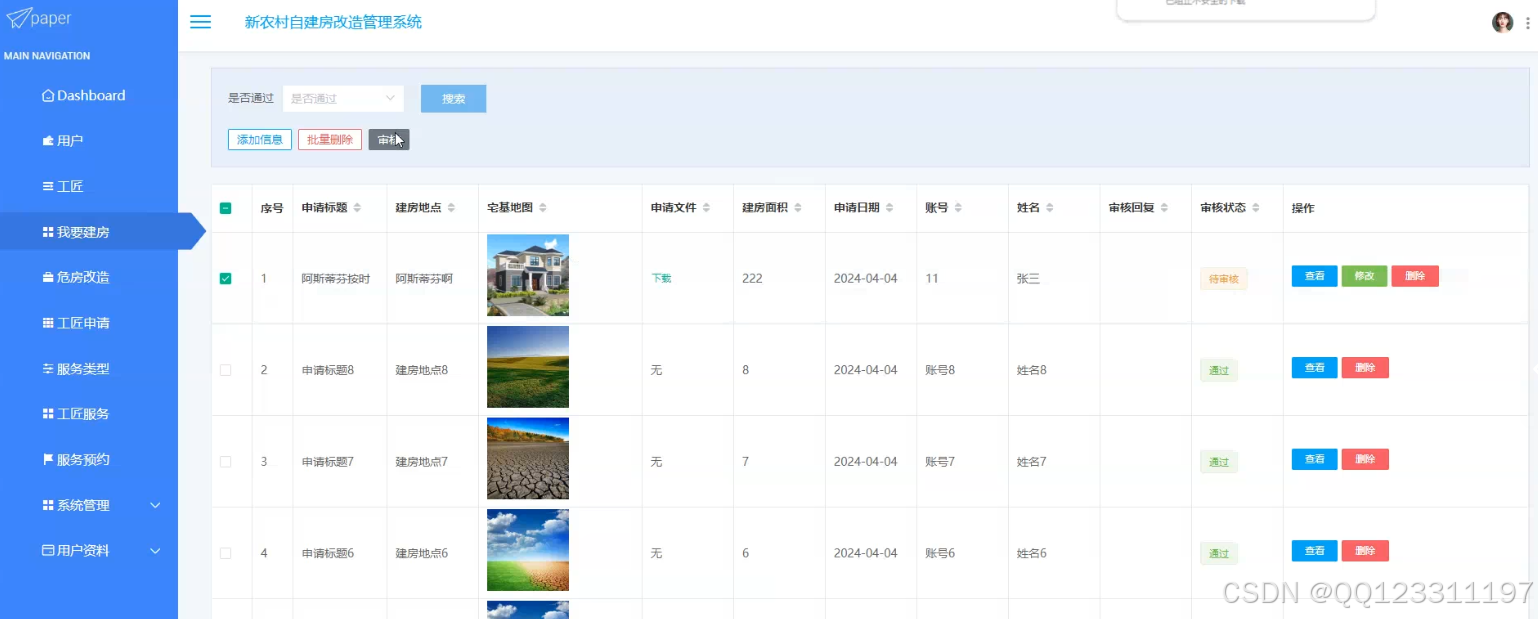Check the checkbox for 申请标题8 row
The height and width of the screenshot is (619, 1538).
pyautogui.click(x=225, y=370)
